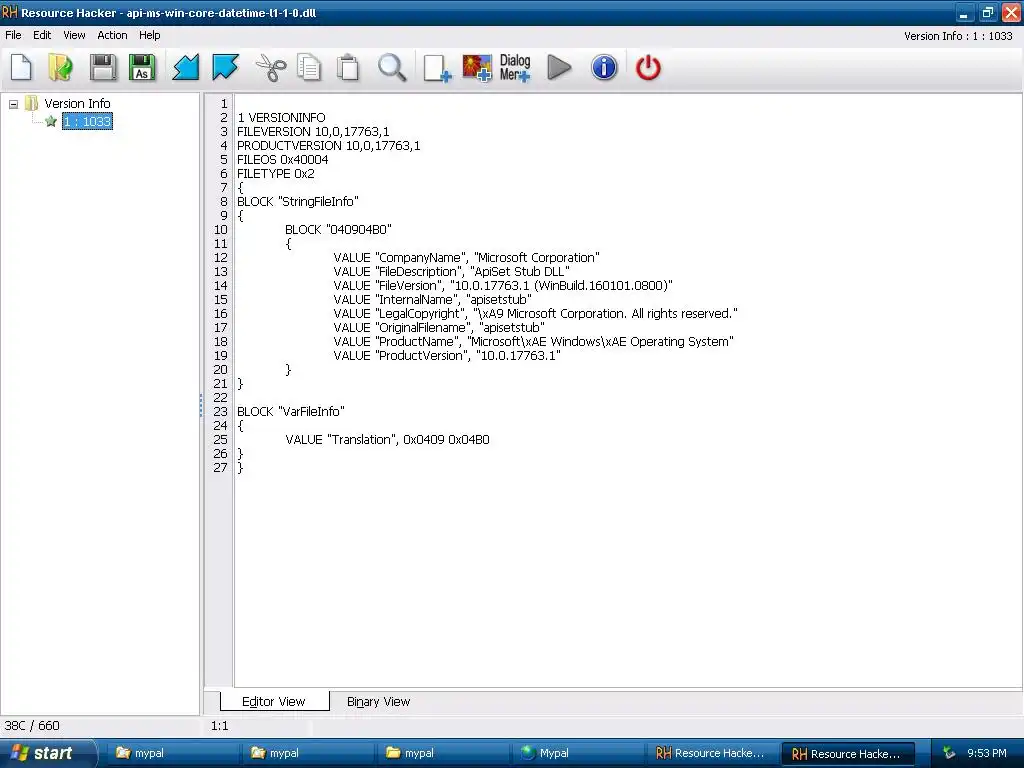Image resolution: width=1024 pixels, height=768 pixels.
Task: Click the ProductName value line
Action: [534, 342]
